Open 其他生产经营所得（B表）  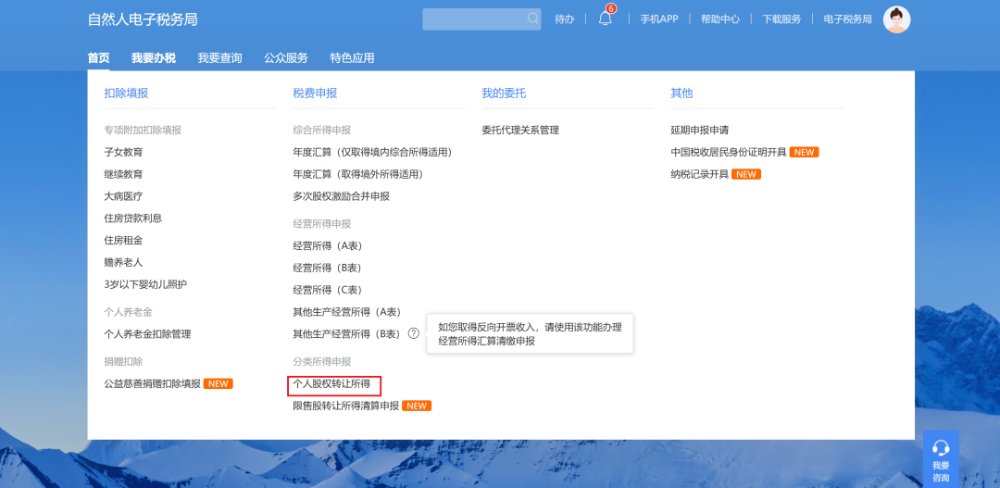click(x=347, y=334)
